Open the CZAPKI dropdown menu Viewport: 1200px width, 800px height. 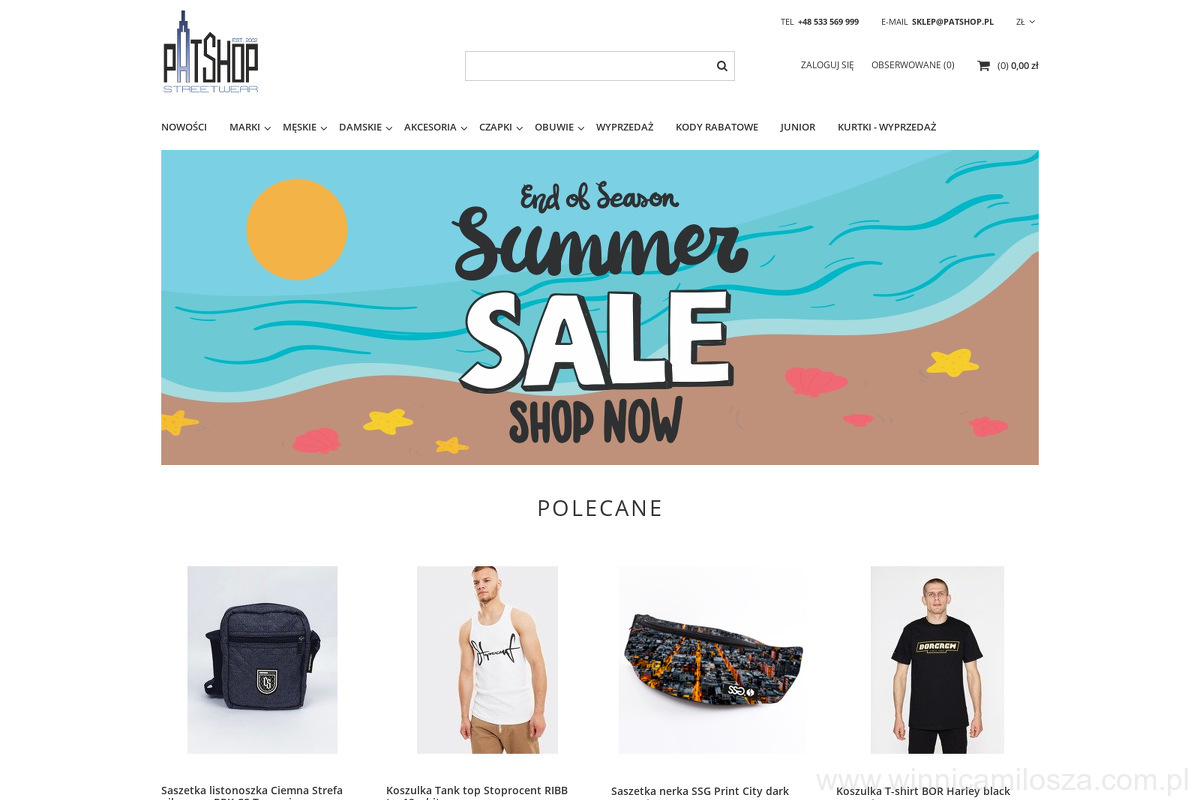501,127
